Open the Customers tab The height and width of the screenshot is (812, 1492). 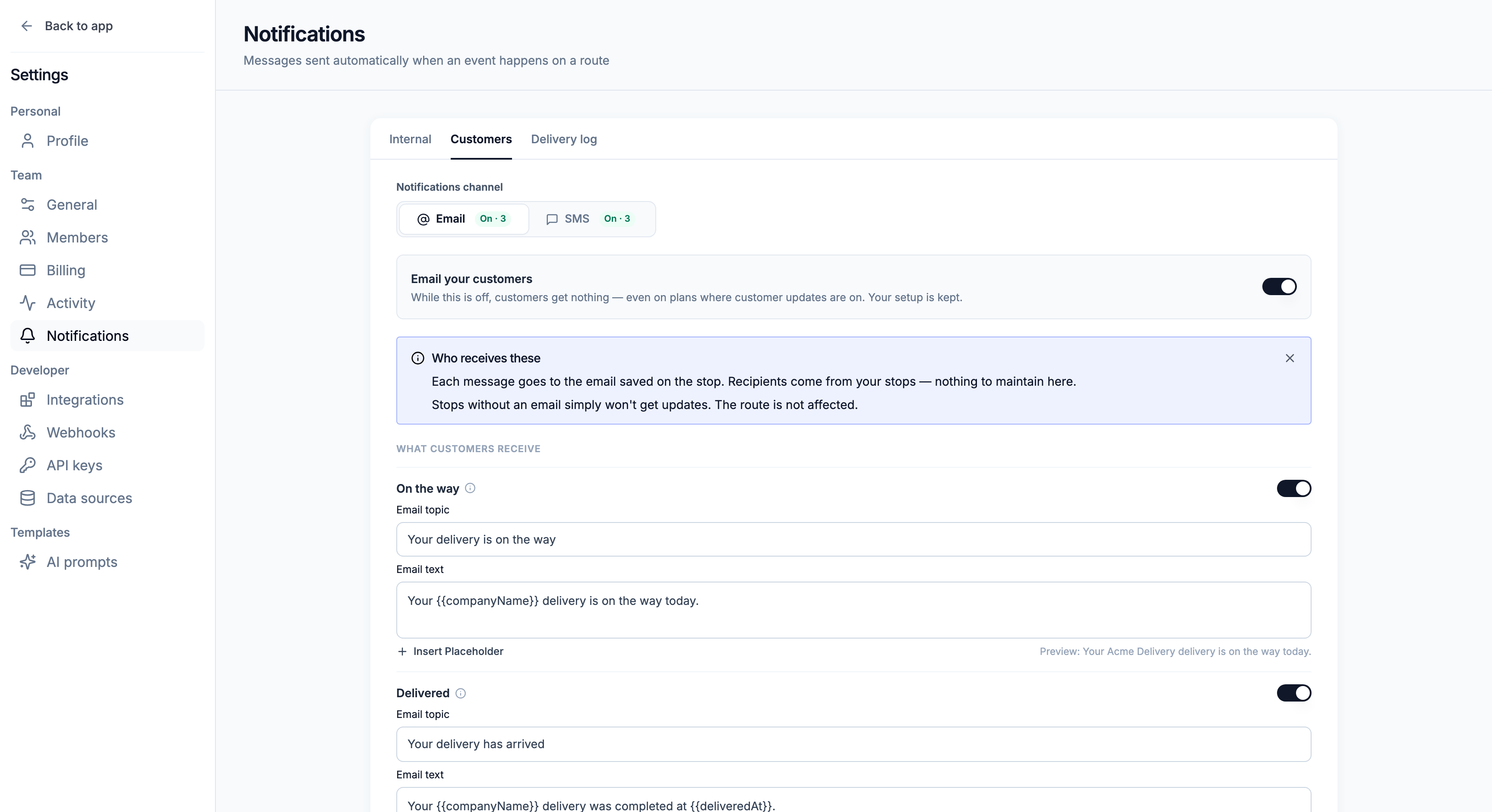point(481,139)
